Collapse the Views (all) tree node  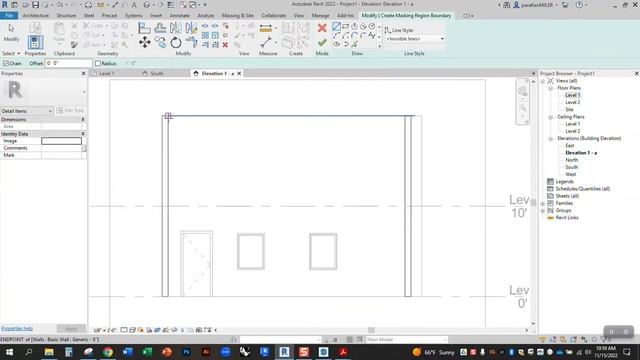[543, 81]
